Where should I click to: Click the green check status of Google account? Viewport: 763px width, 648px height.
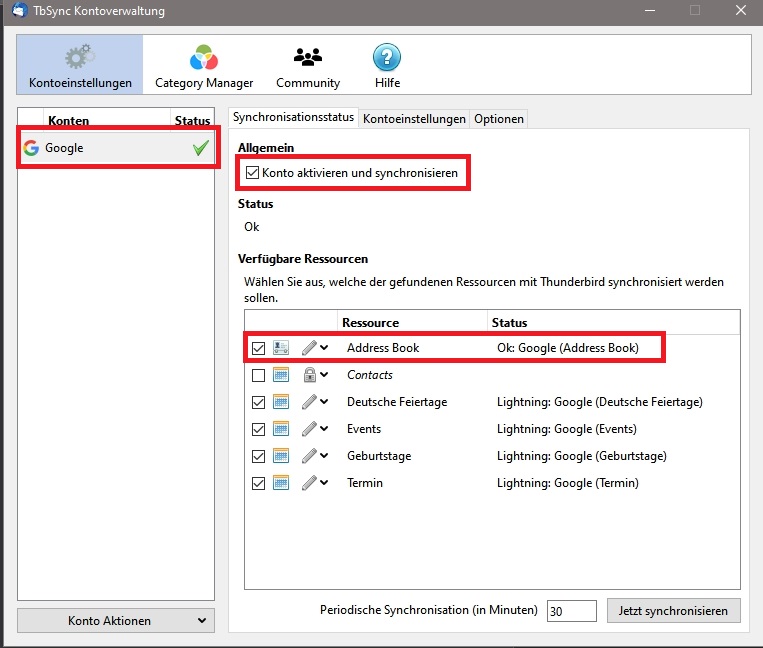coord(200,148)
